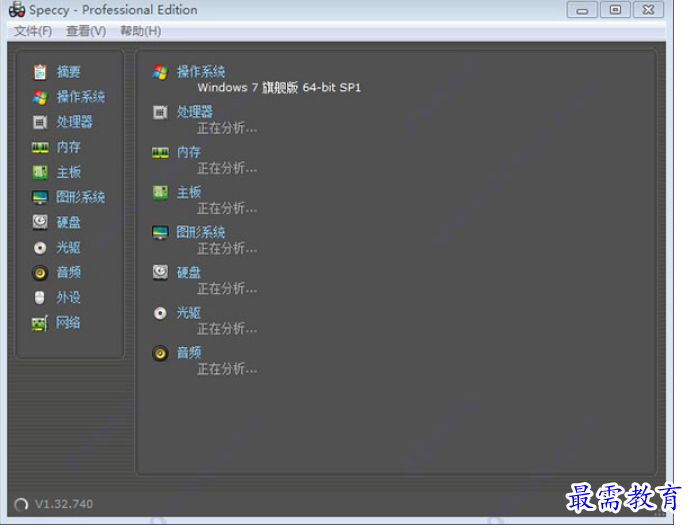Show 硬盘 details via sidebar label
This screenshot has height=529, width=690.
click(69, 222)
